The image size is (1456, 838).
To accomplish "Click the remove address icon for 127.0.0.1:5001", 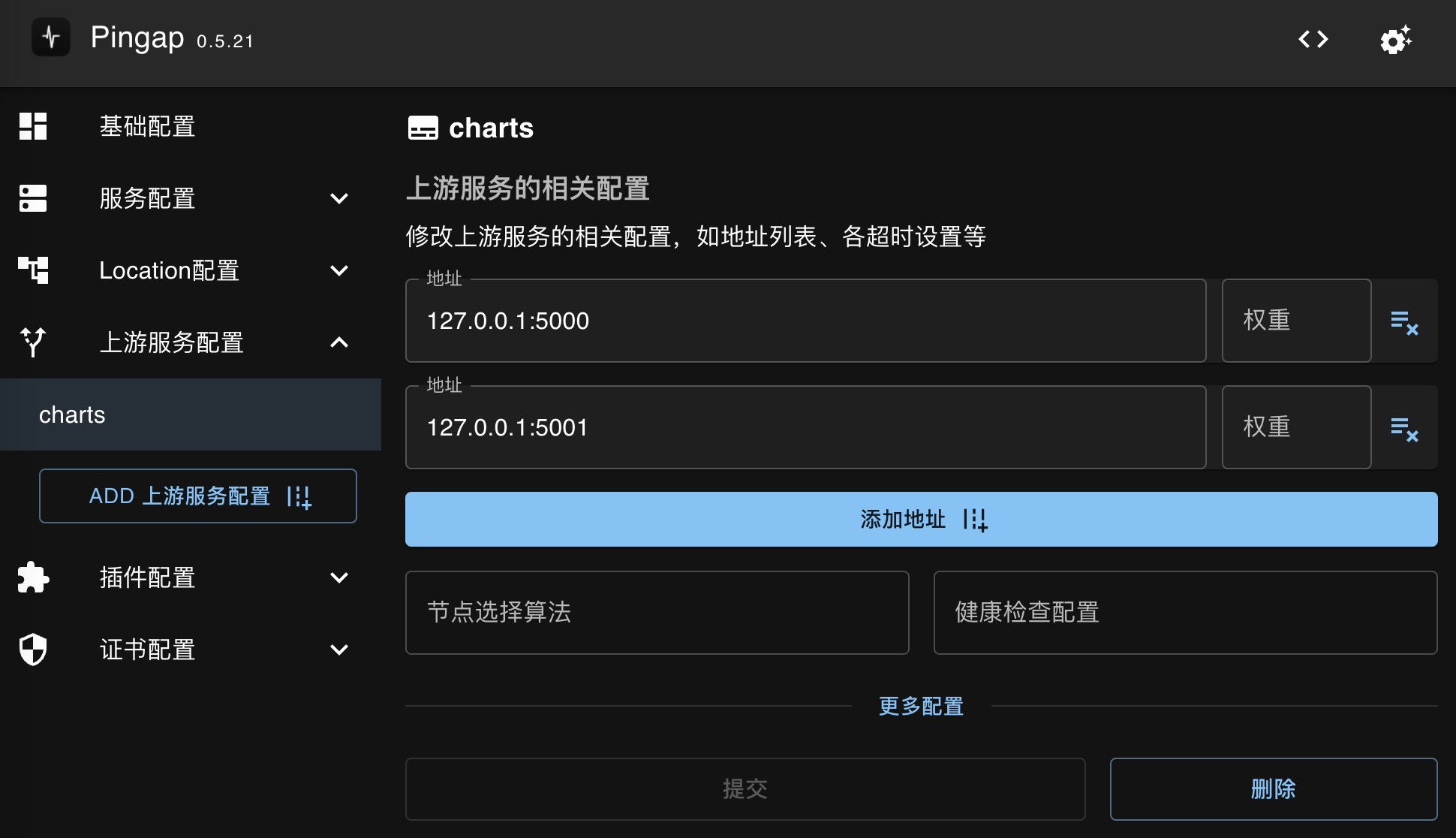I will (1405, 428).
